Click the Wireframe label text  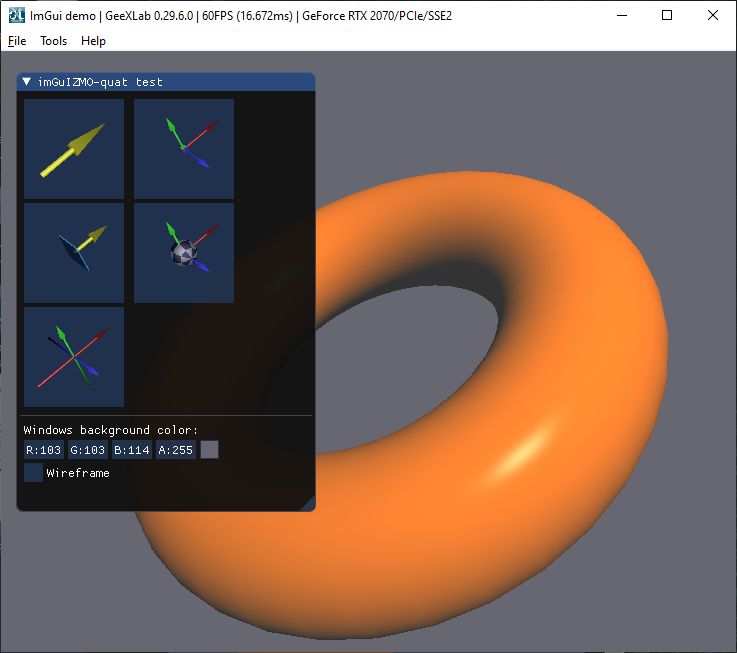(x=78, y=473)
